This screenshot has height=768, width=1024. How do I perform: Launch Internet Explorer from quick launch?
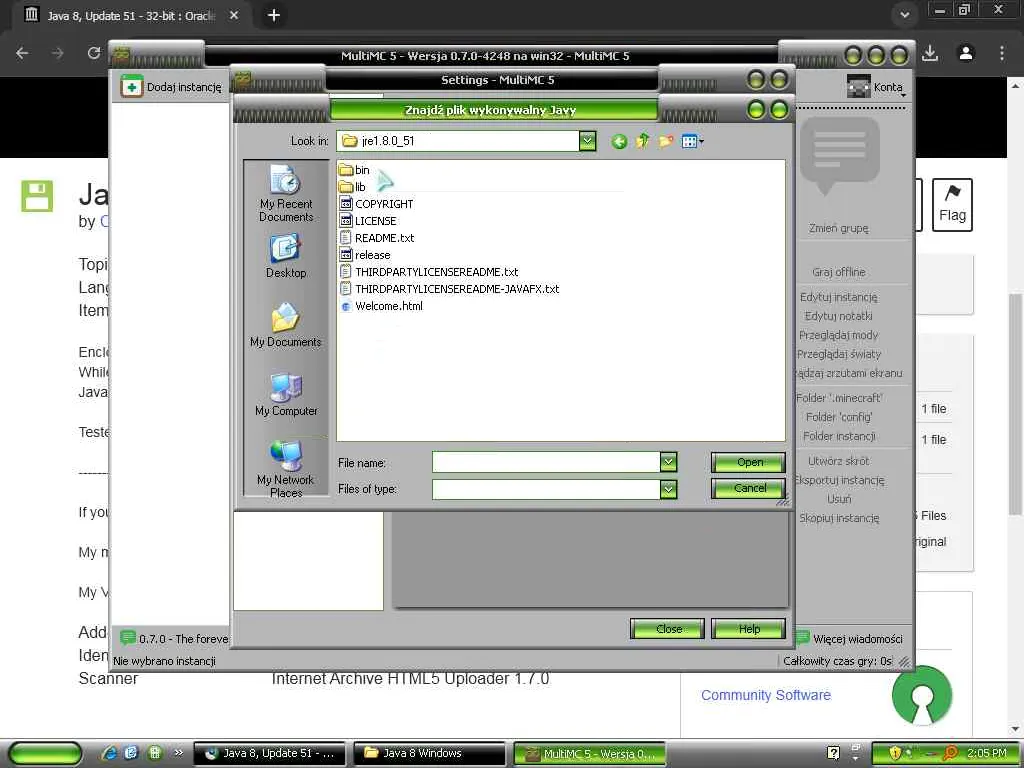click(110, 753)
